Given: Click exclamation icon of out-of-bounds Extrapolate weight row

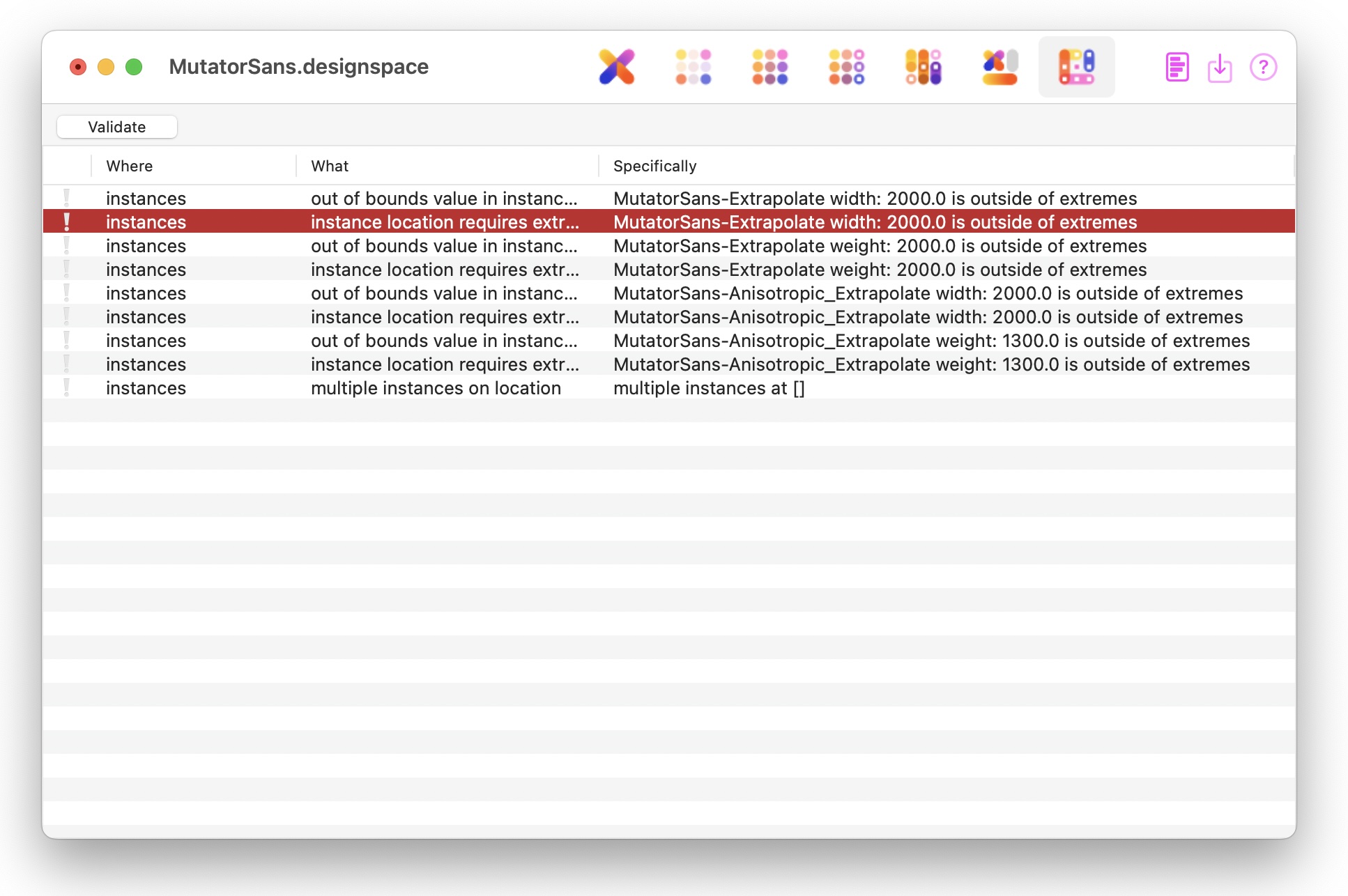Looking at the screenshot, I should 67,245.
